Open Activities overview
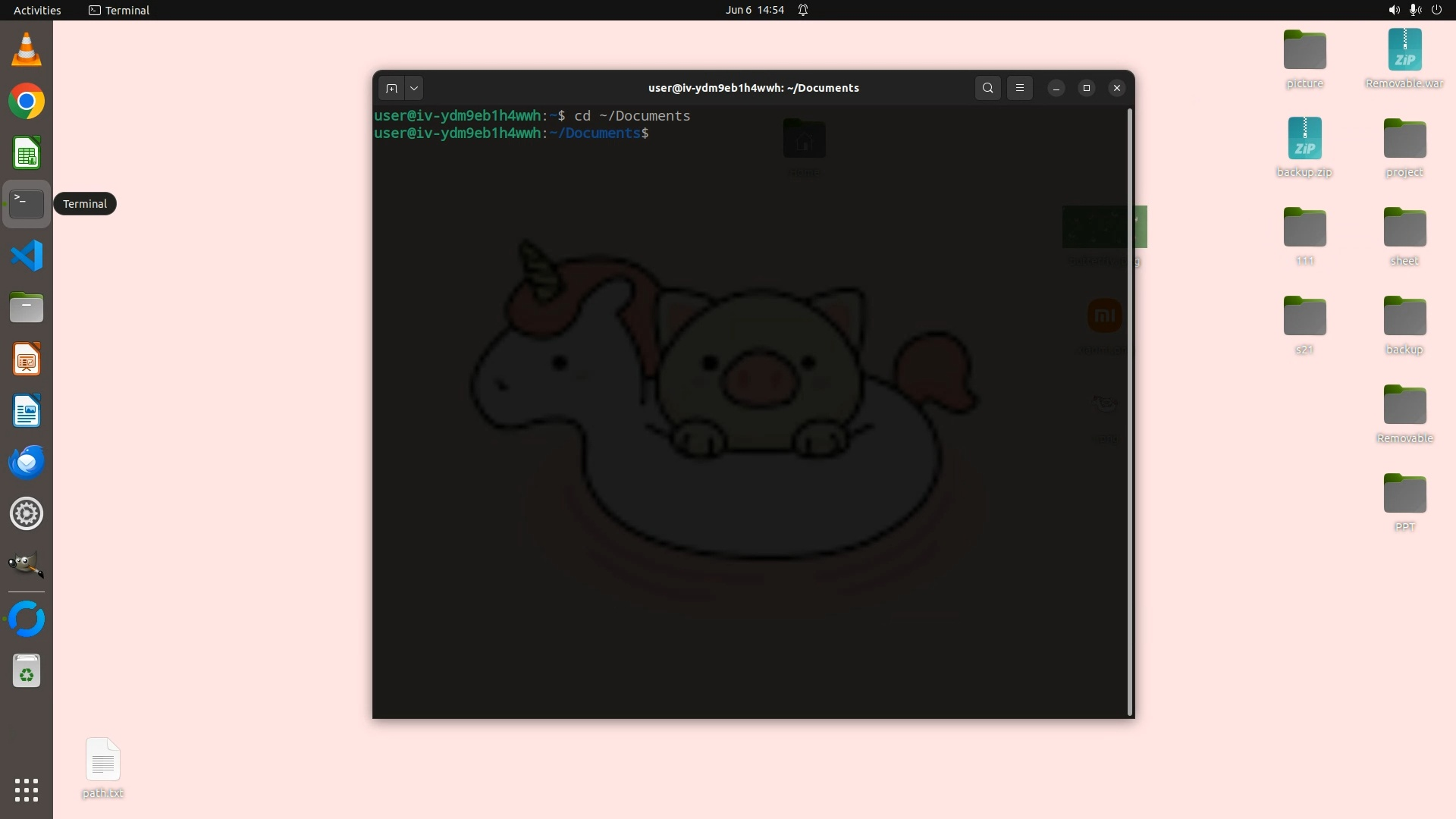Image resolution: width=1456 pixels, height=819 pixels. [37, 10]
